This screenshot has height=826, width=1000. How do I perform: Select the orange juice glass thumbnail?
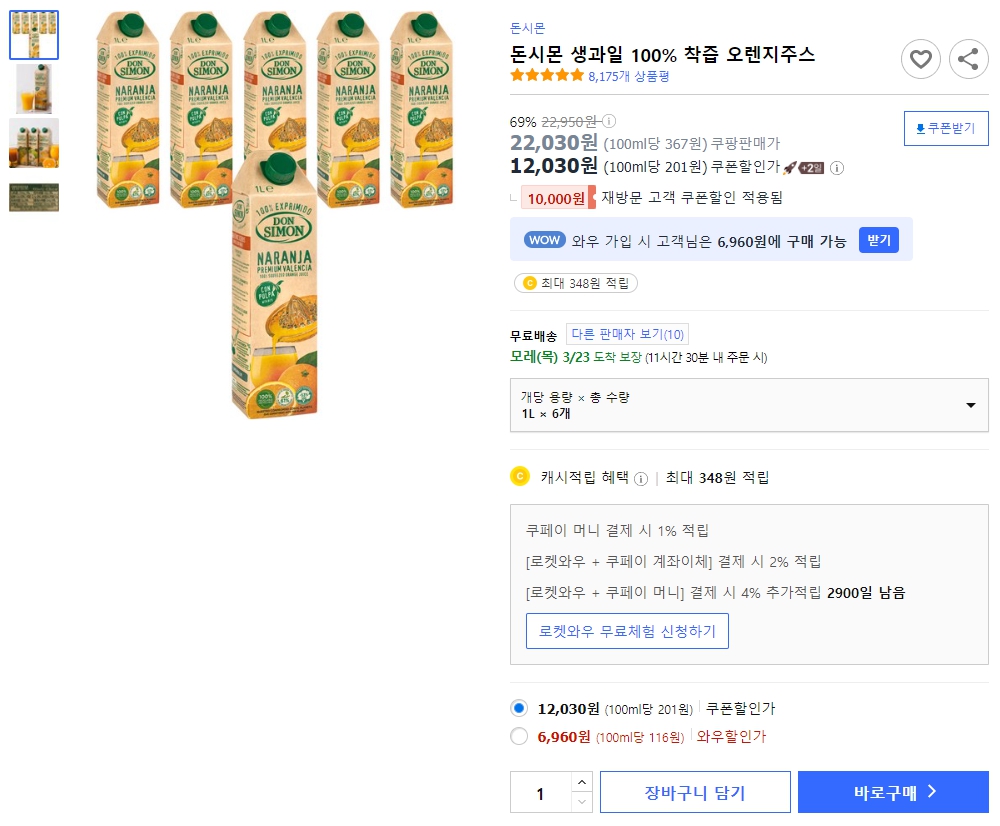[x=33, y=89]
